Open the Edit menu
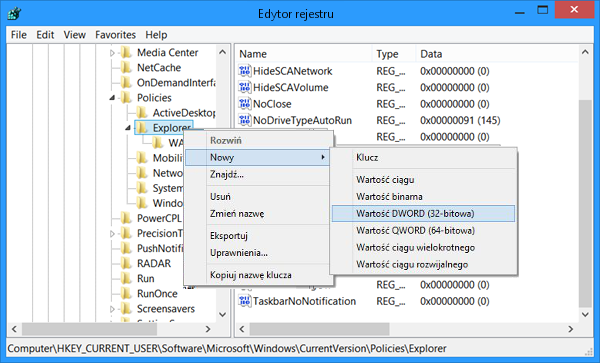The width and height of the screenshot is (600, 363). [45, 35]
